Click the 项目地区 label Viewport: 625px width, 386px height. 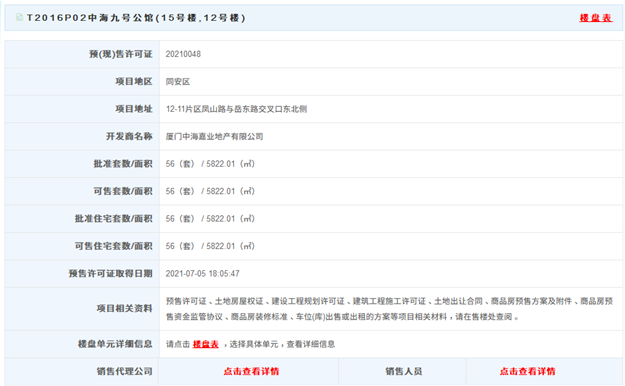tap(134, 82)
